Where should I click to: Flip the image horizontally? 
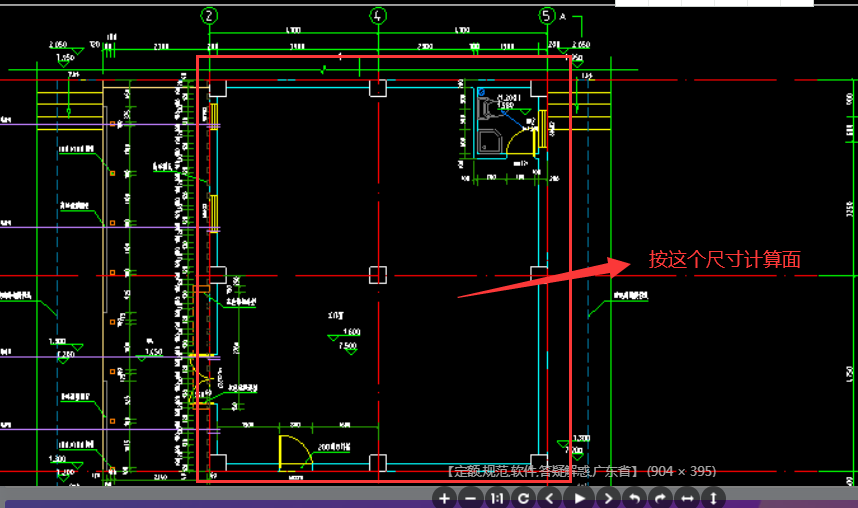(687, 499)
